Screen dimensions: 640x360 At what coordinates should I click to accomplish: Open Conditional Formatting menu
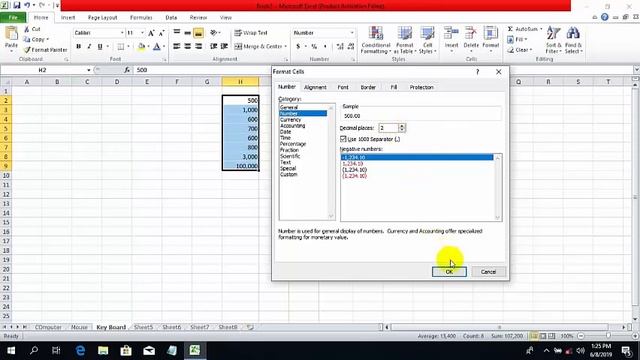(x=376, y=40)
